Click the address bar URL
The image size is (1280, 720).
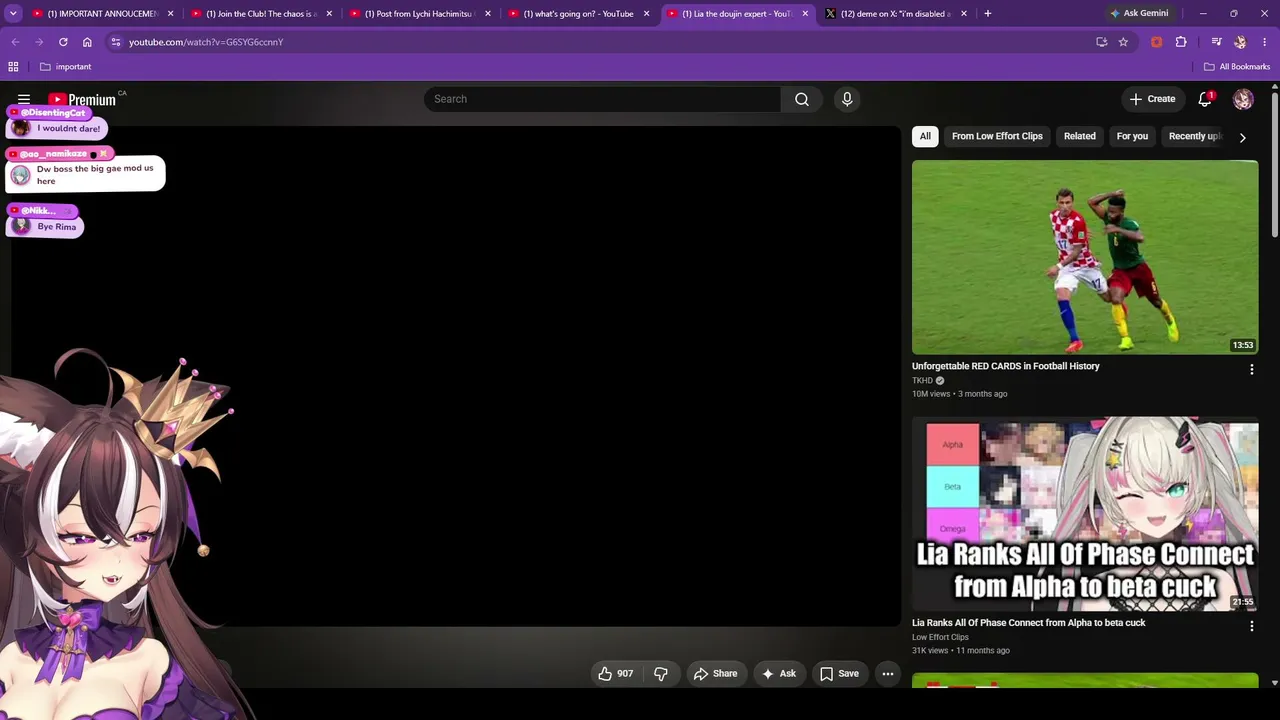(x=206, y=42)
